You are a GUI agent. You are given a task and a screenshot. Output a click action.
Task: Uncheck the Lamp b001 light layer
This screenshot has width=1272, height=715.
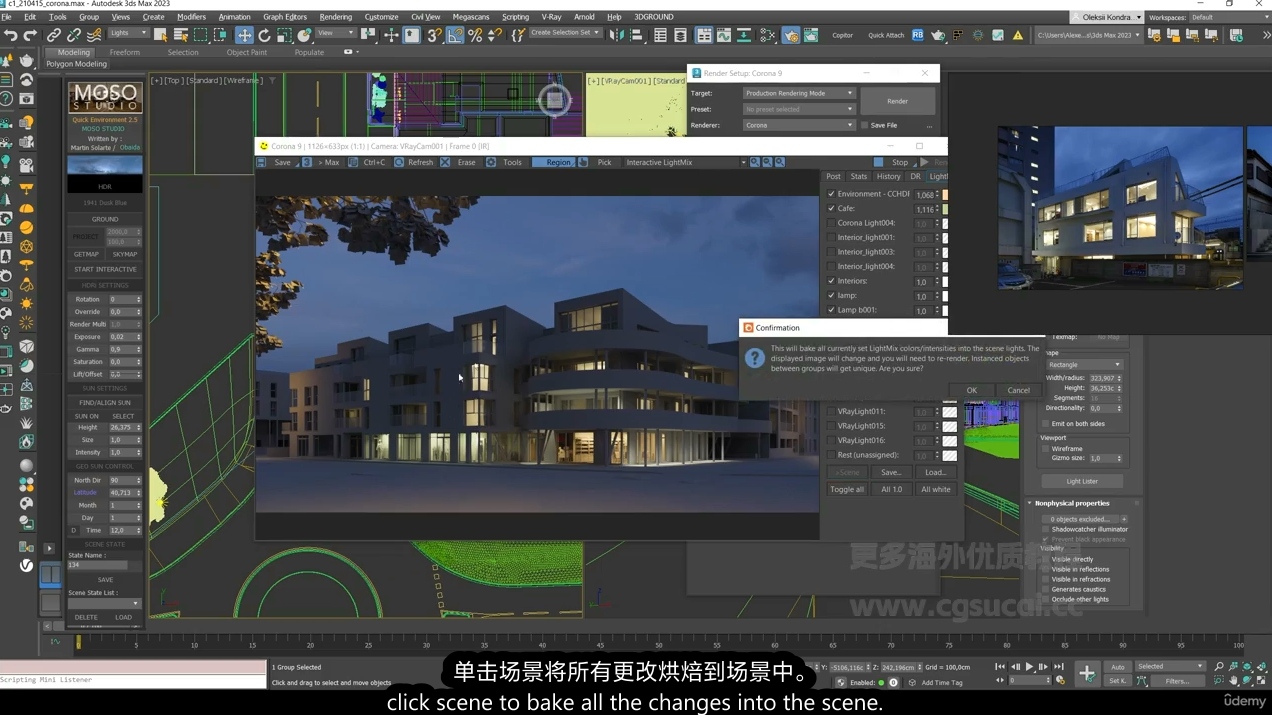[x=831, y=310]
